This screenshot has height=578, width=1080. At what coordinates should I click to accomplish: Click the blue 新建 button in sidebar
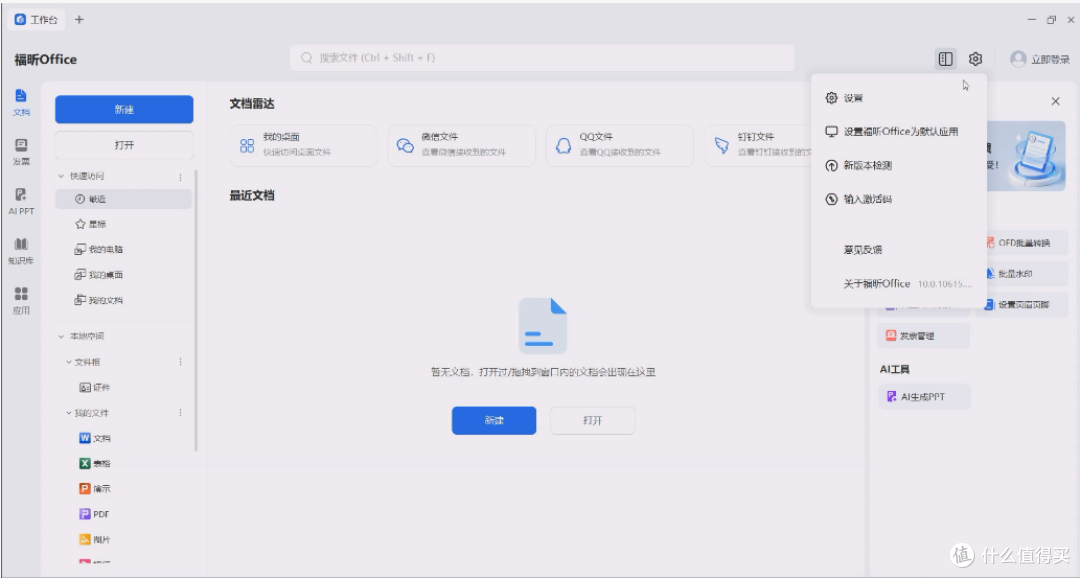click(x=124, y=110)
